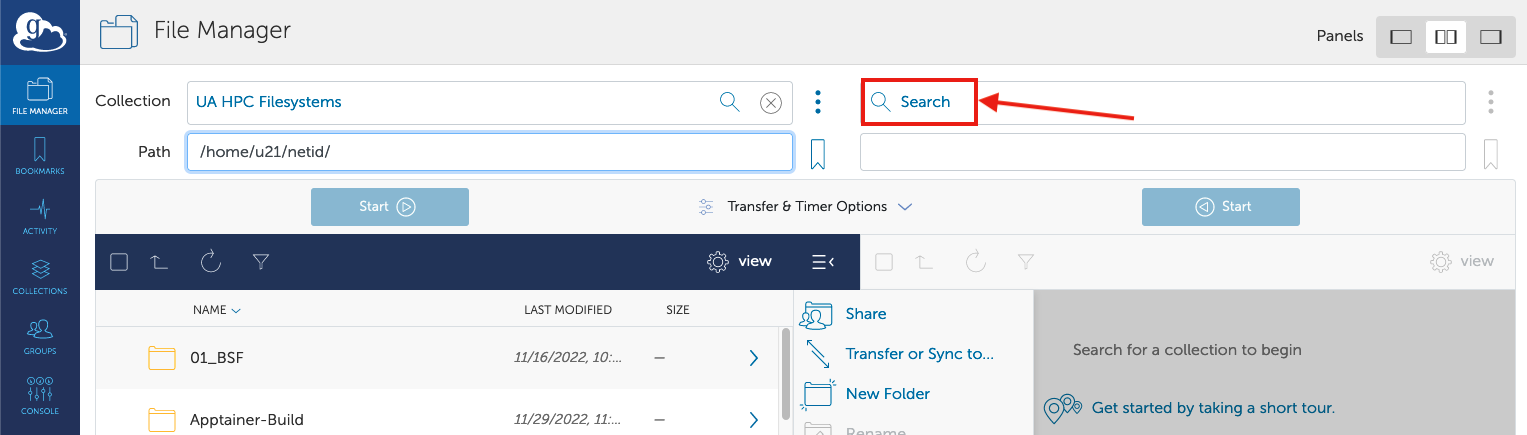Image resolution: width=1527 pixels, height=435 pixels.
Task: Click Apptainer-Build modified date 11/29/2022
Action: point(569,419)
